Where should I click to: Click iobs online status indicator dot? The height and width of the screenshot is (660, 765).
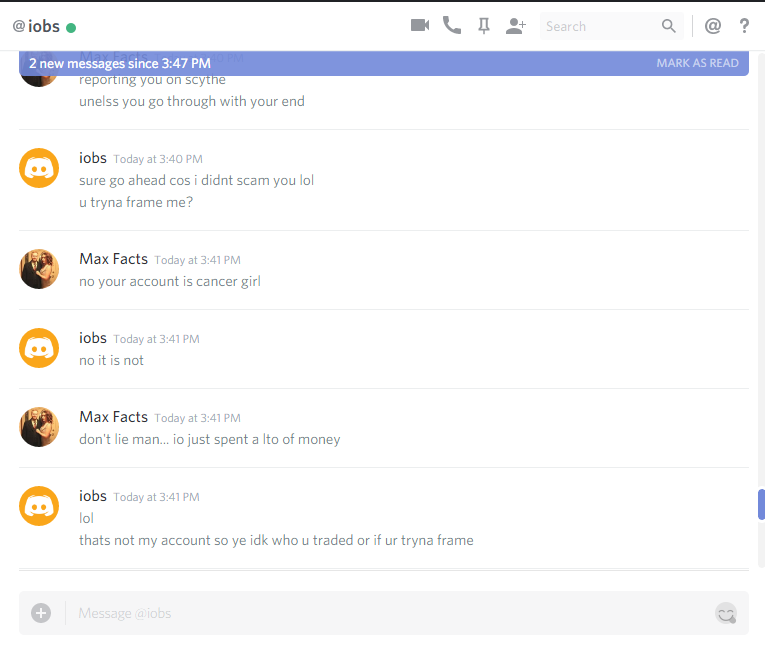71,28
